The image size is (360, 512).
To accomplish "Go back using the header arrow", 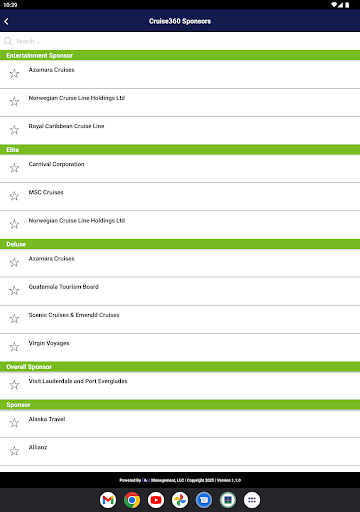I will pyautogui.click(x=7, y=21).
